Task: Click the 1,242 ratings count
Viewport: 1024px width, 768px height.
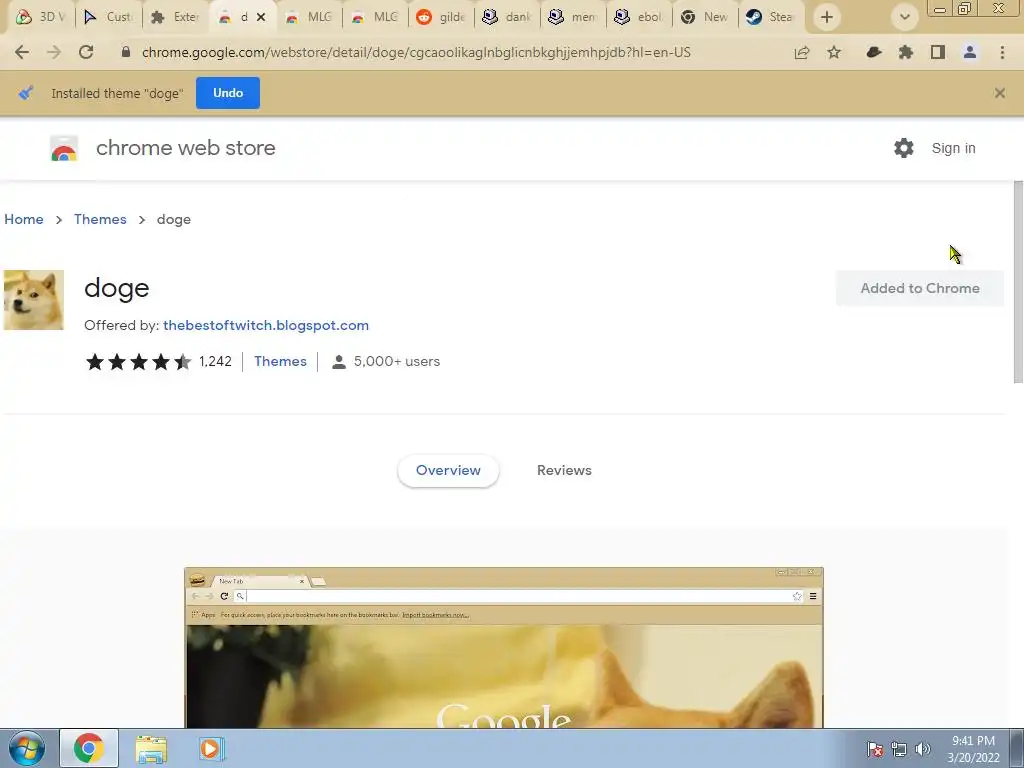Action: coord(216,361)
